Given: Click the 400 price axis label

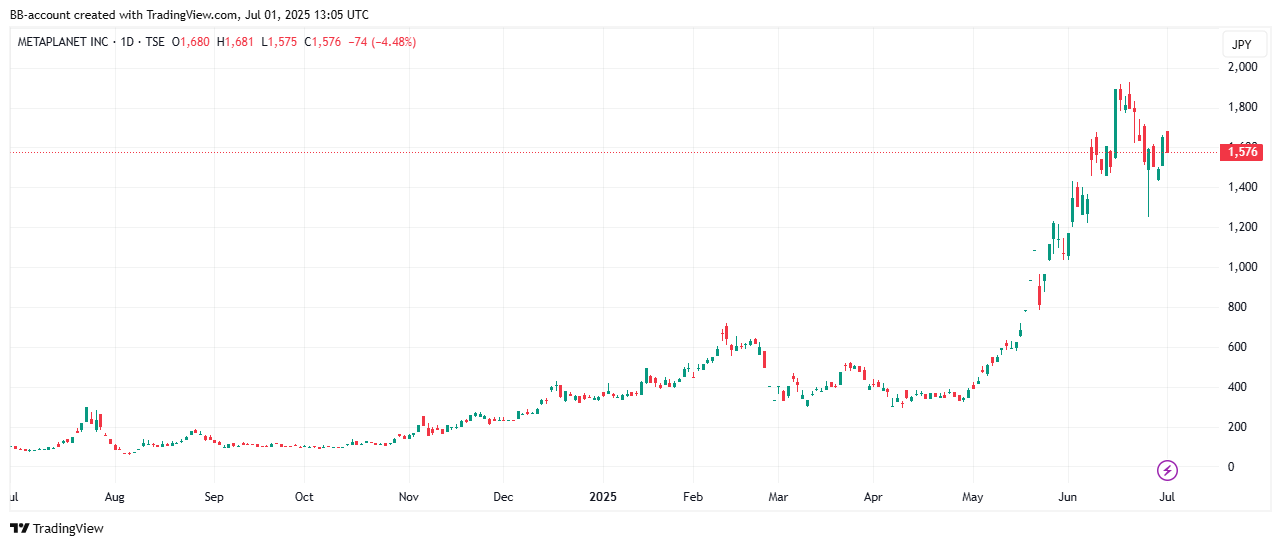Looking at the screenshot, I should point(1238,387).
